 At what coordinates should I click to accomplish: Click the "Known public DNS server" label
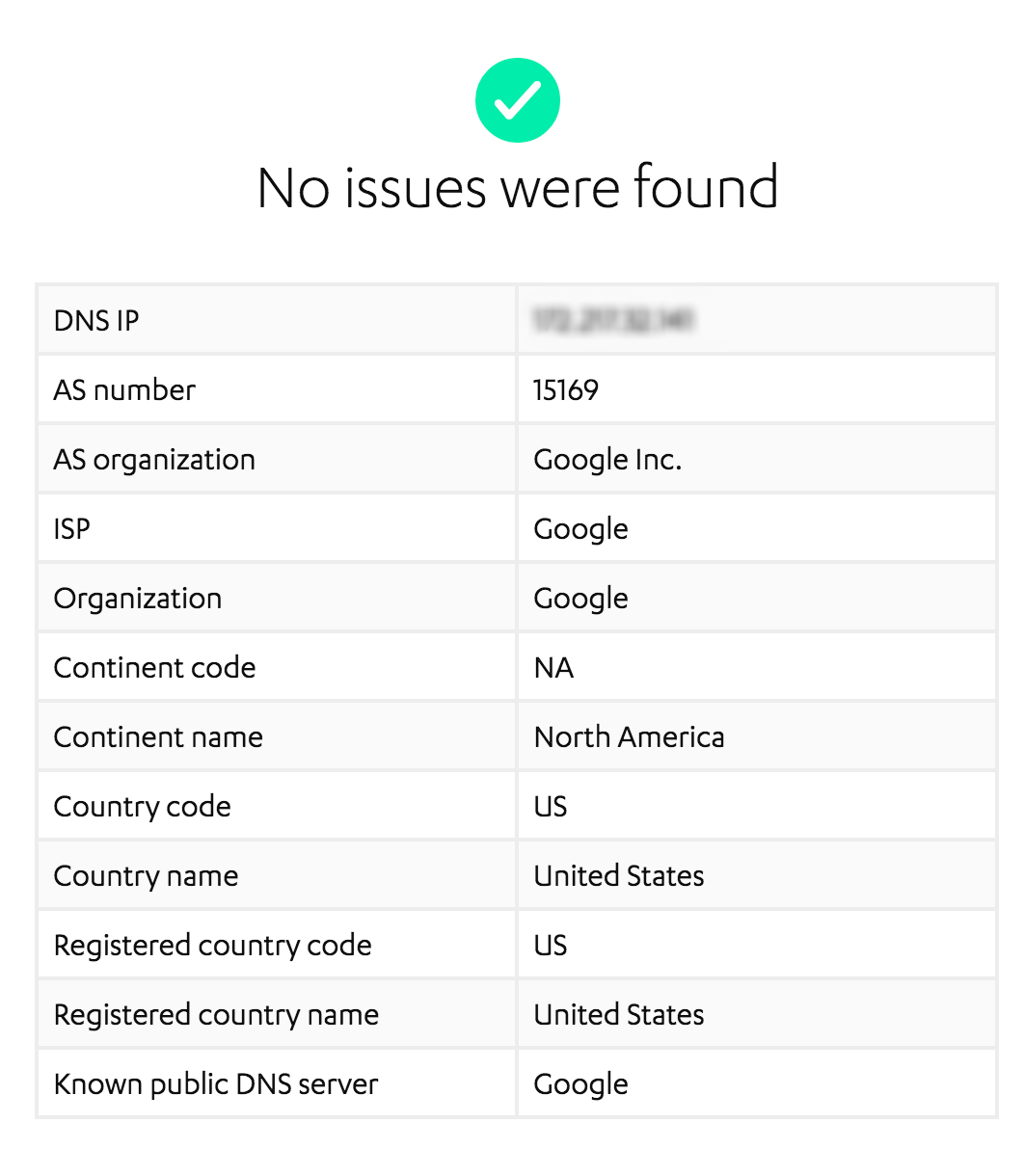click(x=216, y=1083)
